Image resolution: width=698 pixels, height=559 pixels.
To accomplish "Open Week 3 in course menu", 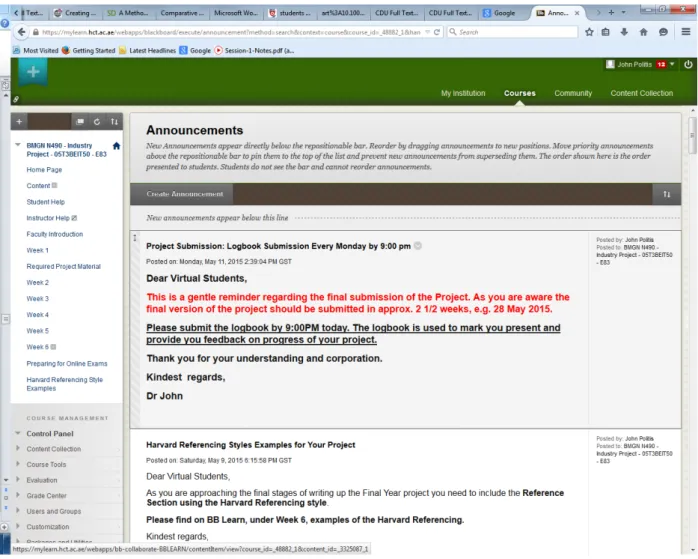I will click(37, 299).
